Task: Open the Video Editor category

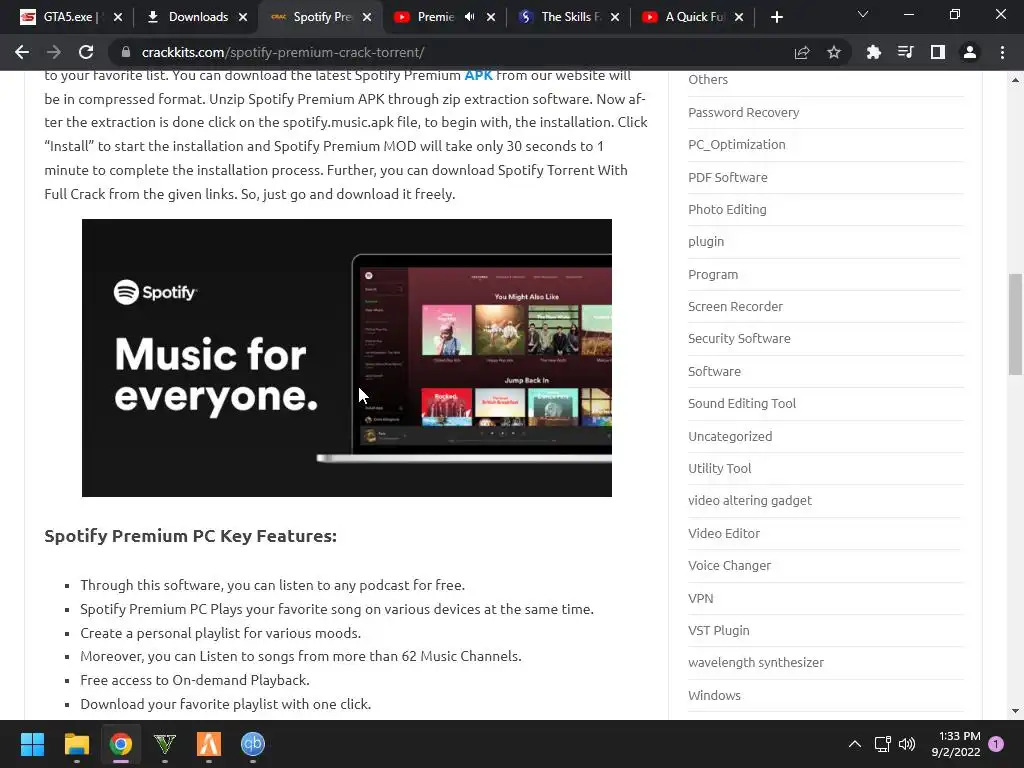Action: [x=724, y=534]
